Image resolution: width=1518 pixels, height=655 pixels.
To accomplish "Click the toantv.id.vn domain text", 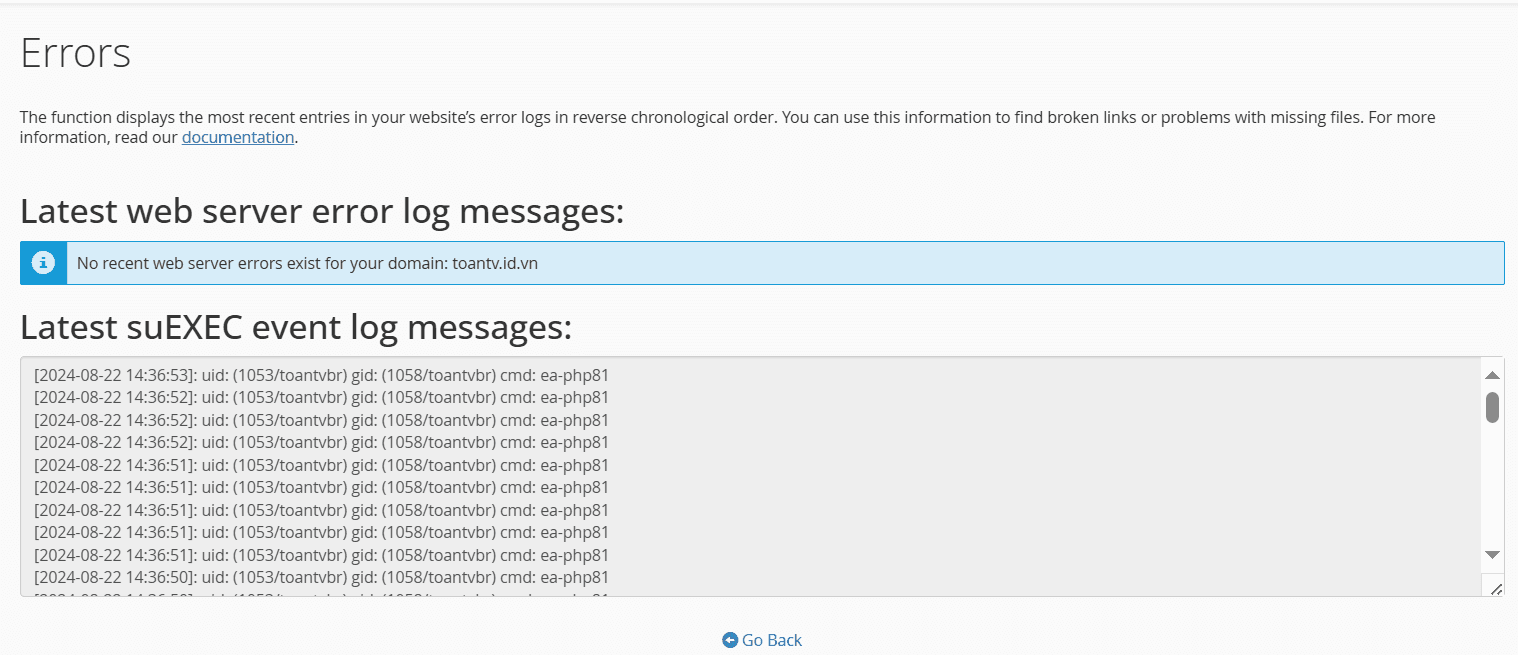I will [495, 264].
